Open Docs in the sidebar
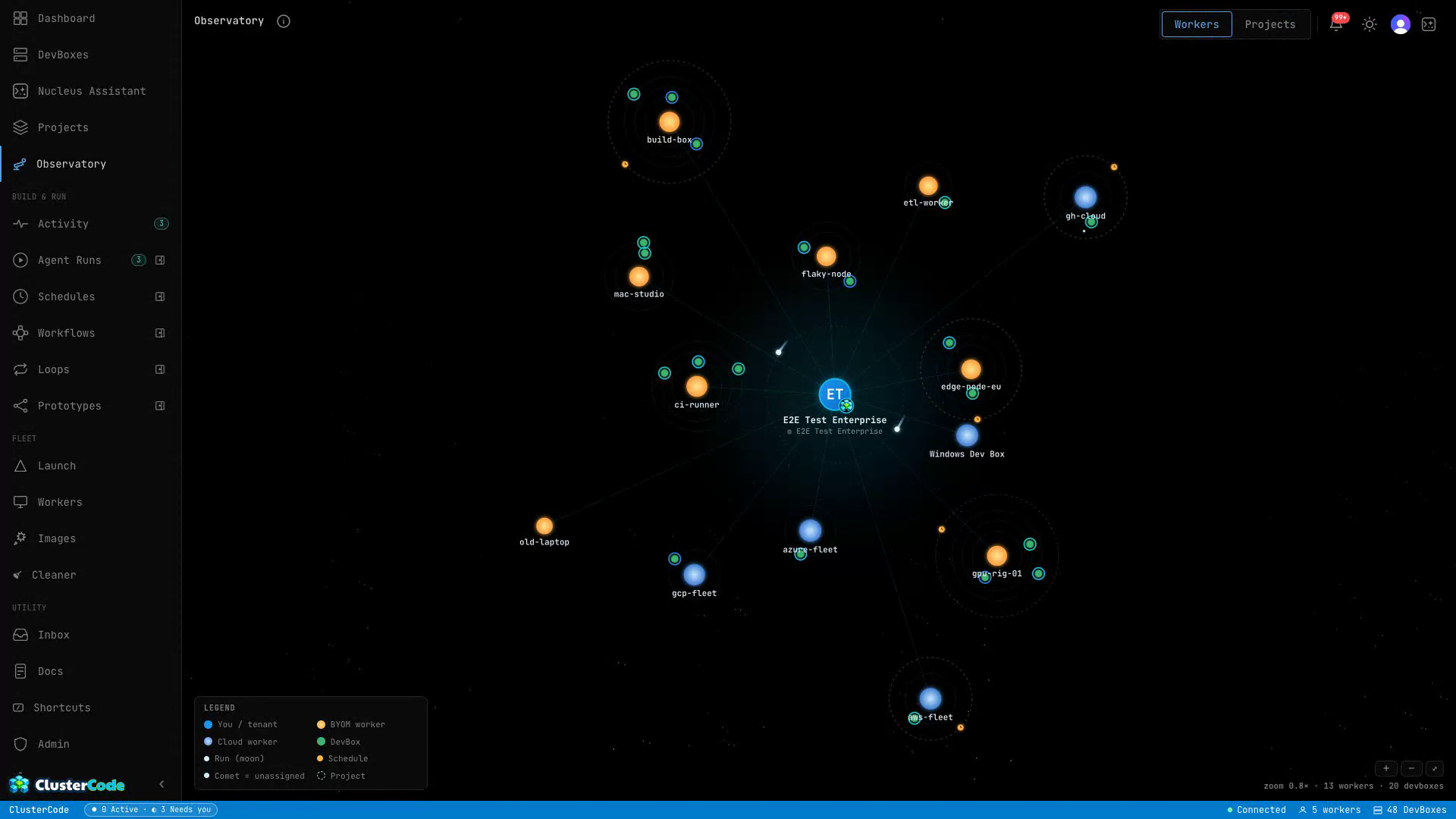Image resolution: width=1456 pixels, height=819 pixels. coord(90,671)
